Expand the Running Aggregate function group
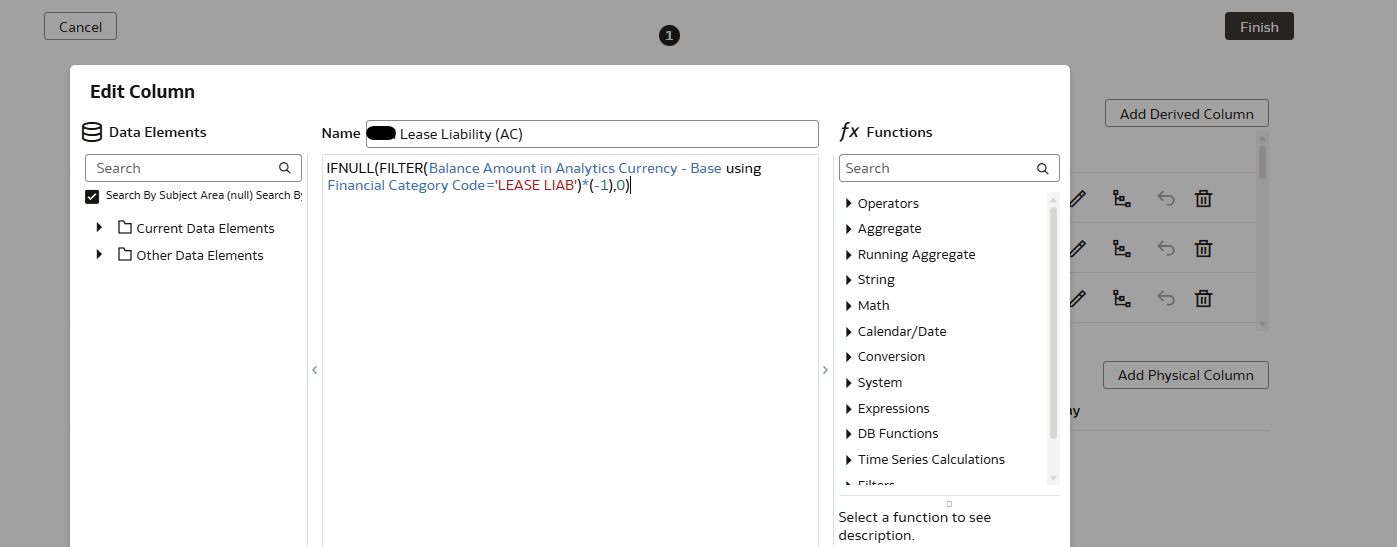 tap(849, 255)
